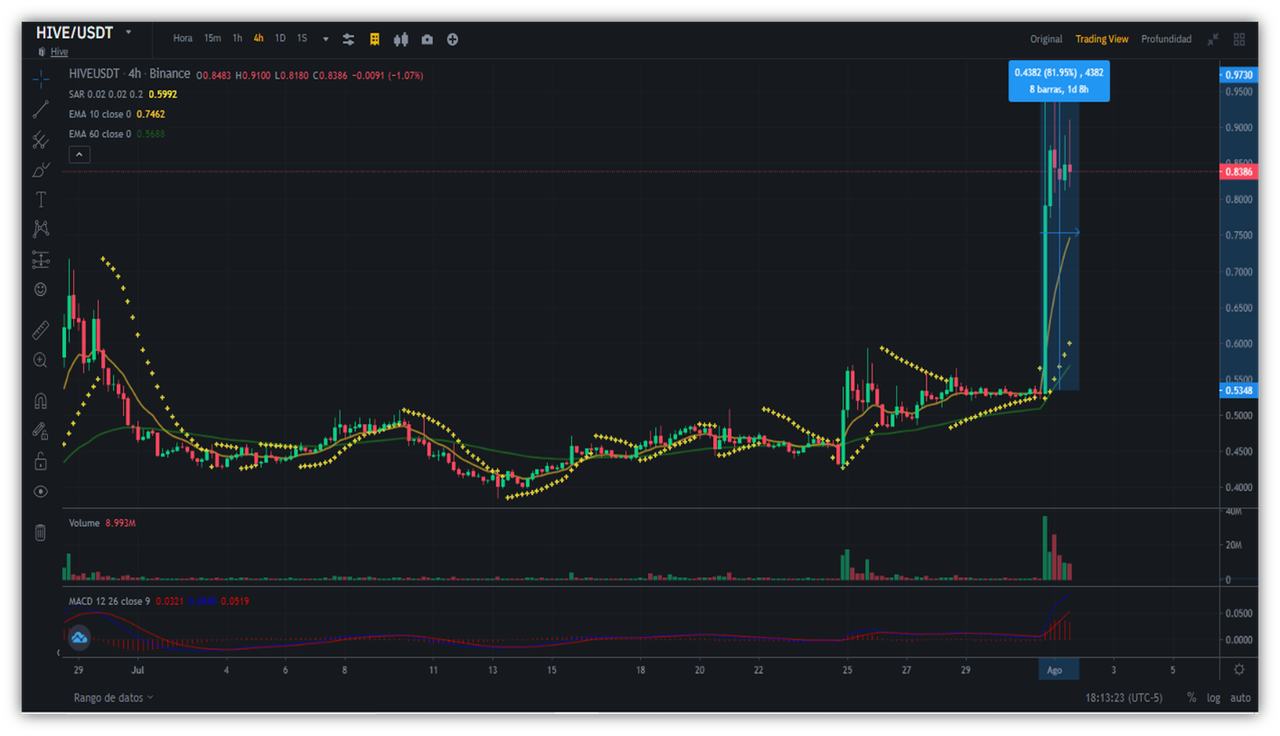Select the 1h interval

(237, 38)
